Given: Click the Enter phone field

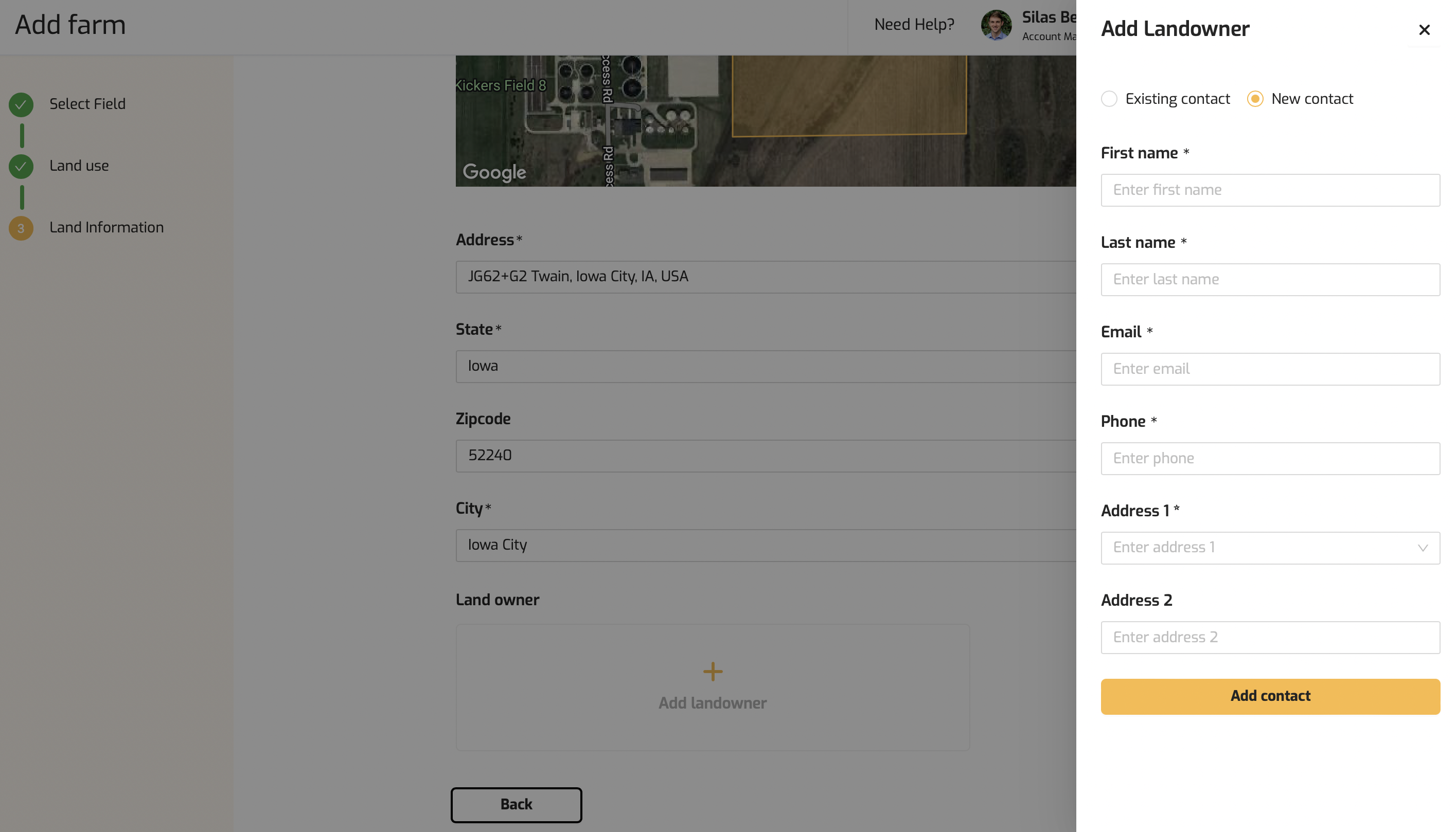Looking at the screenshot, I should coord(1270,458).
